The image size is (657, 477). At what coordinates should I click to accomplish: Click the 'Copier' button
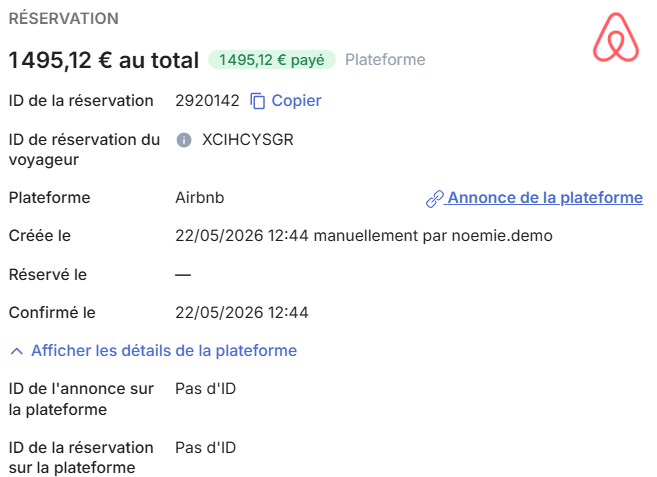click(296, 101)
